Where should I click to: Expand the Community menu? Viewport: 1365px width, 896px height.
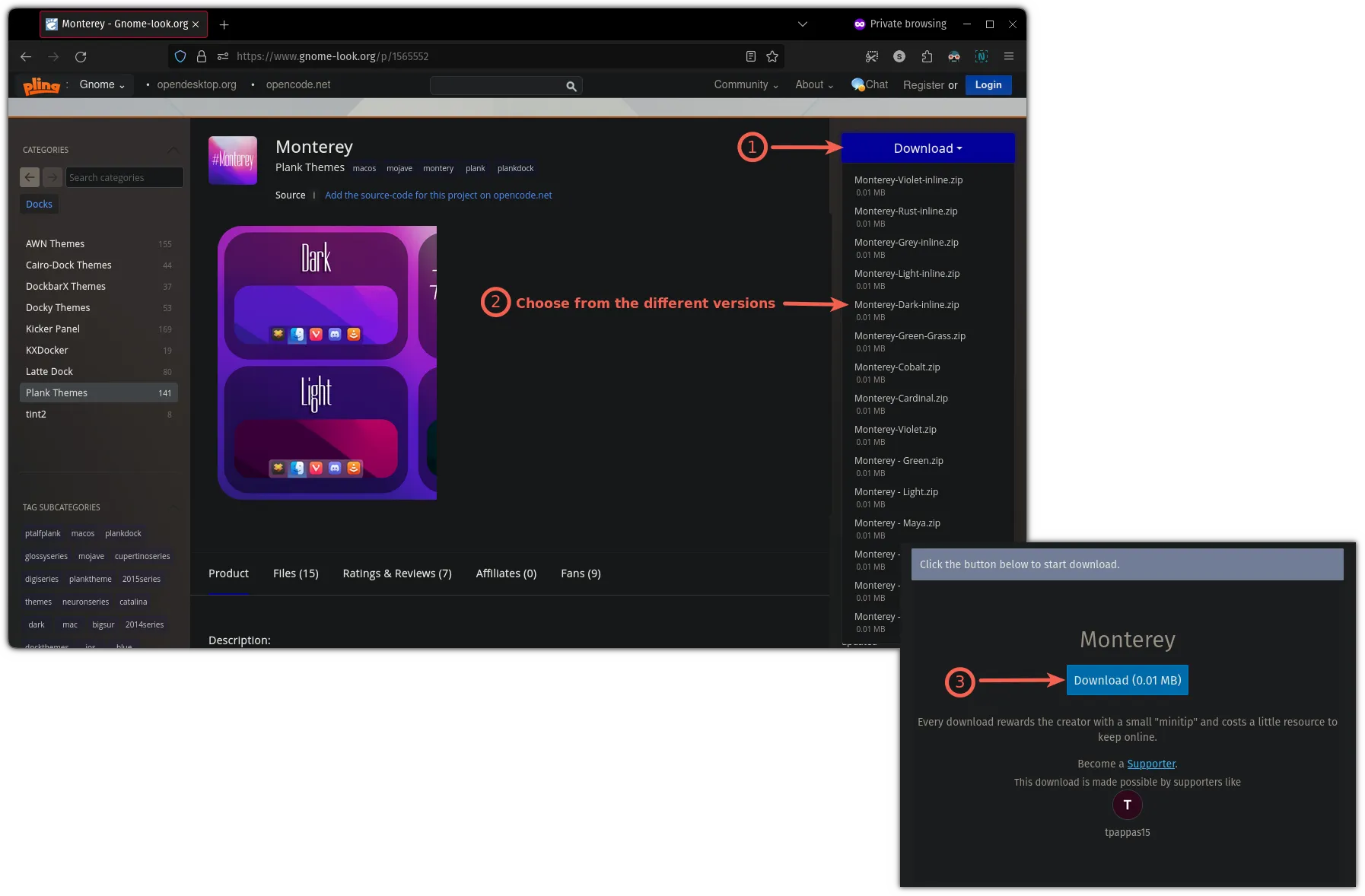point(746,84)
